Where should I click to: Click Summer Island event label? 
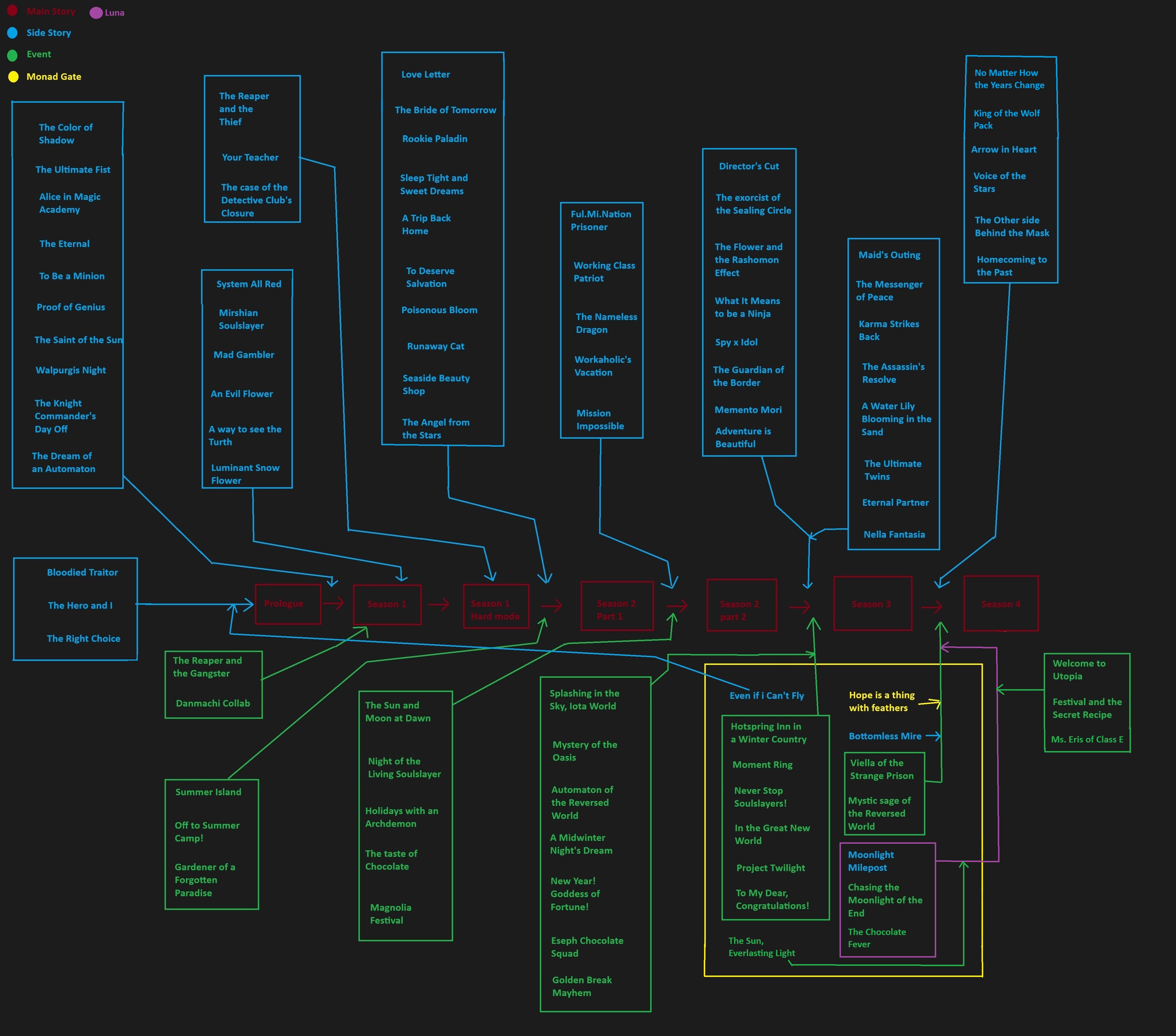208,792
